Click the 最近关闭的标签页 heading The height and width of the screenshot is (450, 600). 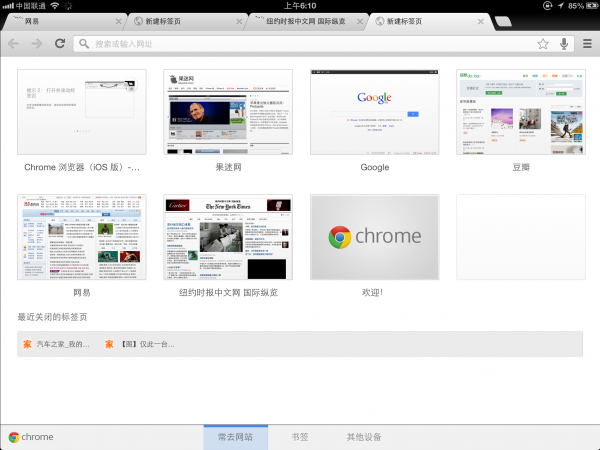coord(52,317)
